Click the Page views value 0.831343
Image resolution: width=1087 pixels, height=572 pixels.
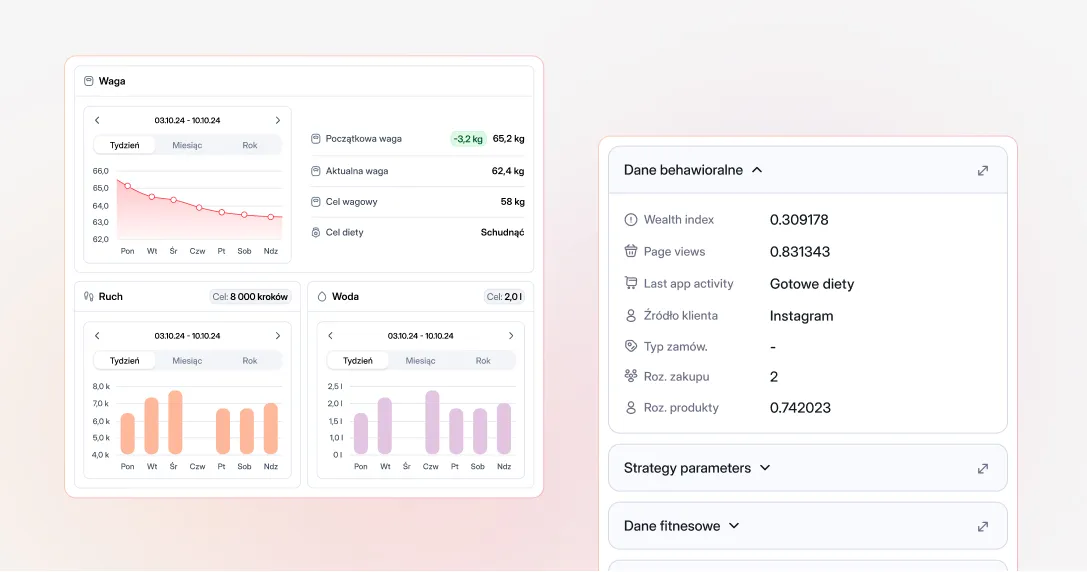800,252
